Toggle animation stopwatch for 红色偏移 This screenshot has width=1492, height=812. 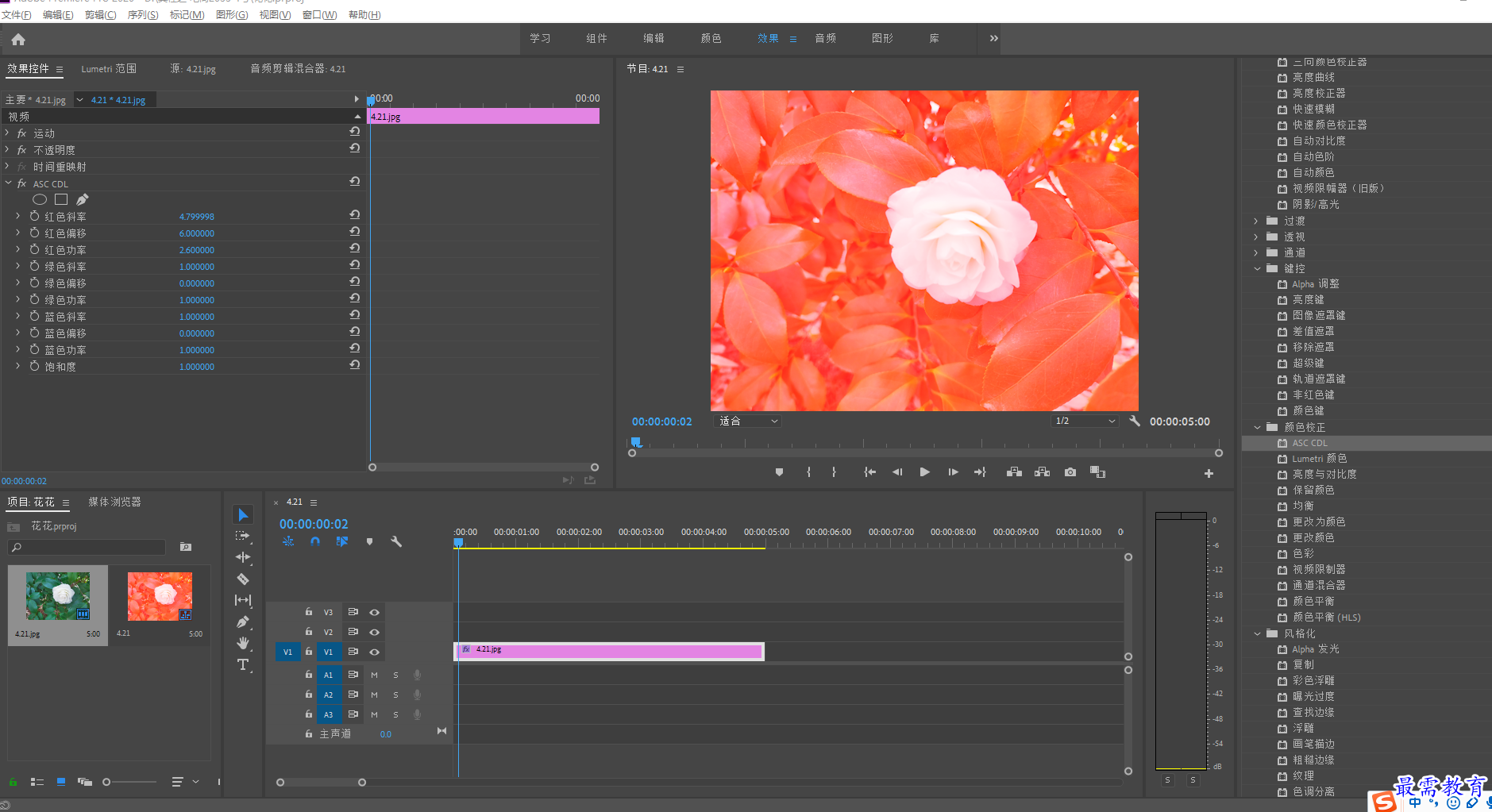coord(34,233)
